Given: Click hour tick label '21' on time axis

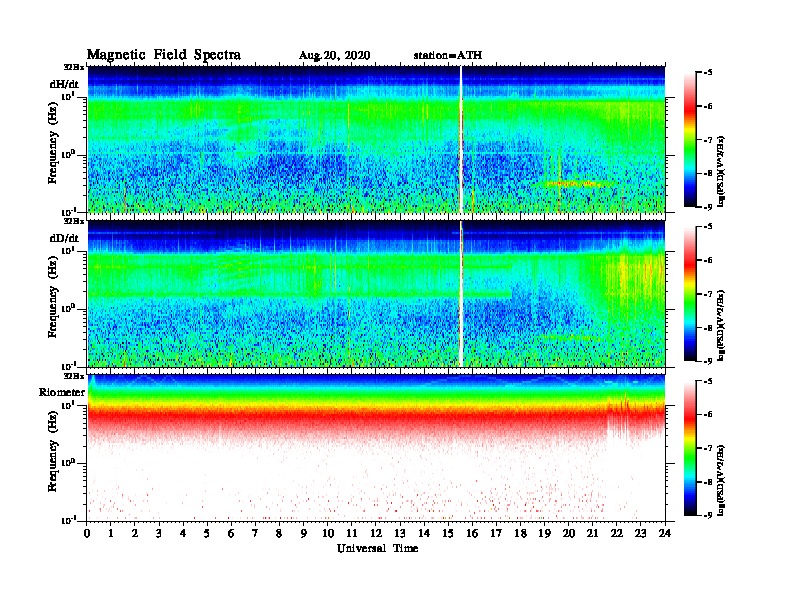Looking at the screenshot, I should [592, 533].
